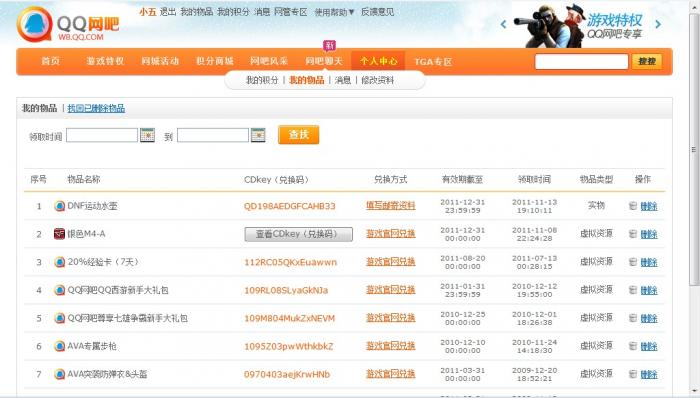
Task: Focus the end date field after 到
Action: (x=213, y=135)
